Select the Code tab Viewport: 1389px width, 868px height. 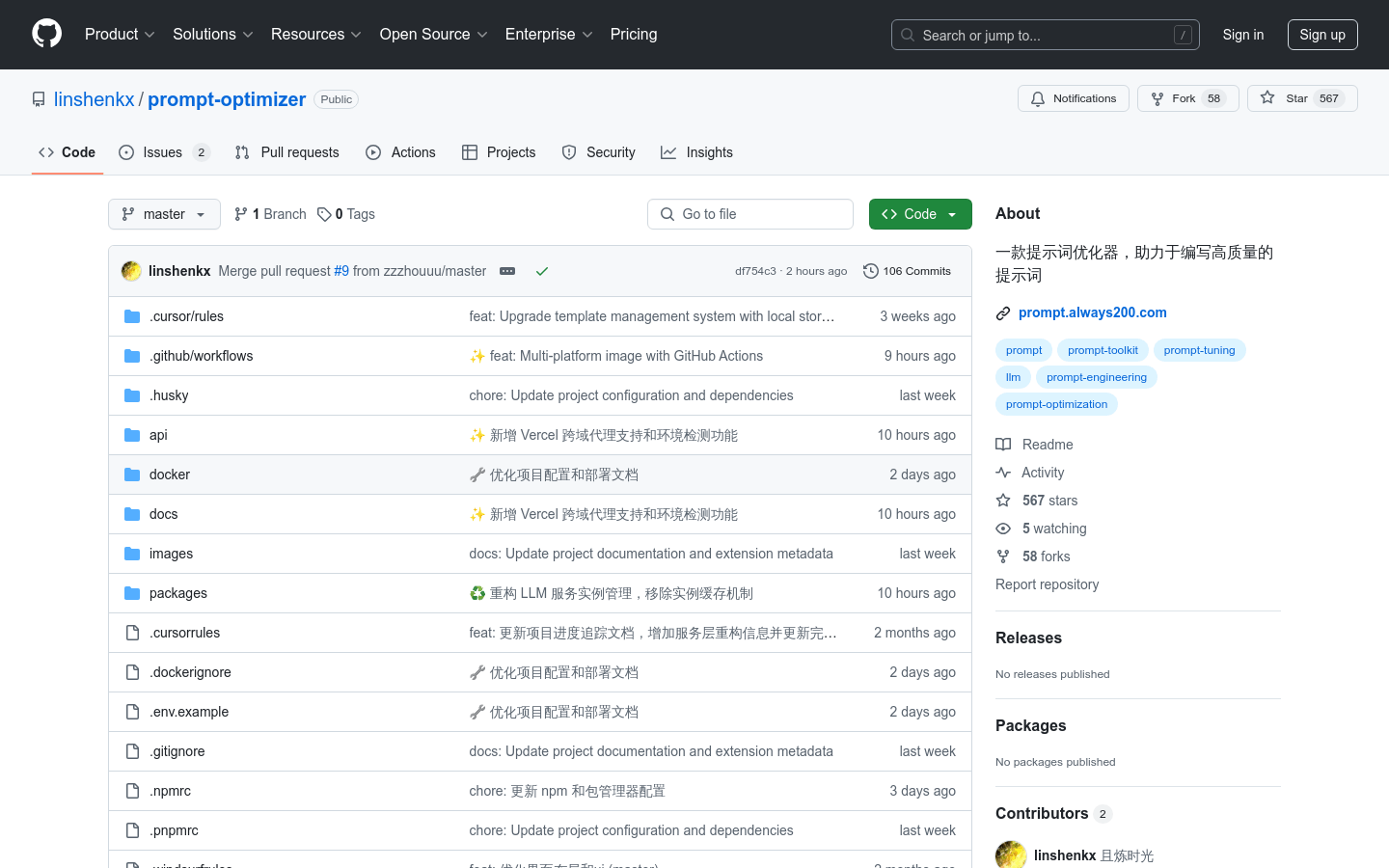68,152
